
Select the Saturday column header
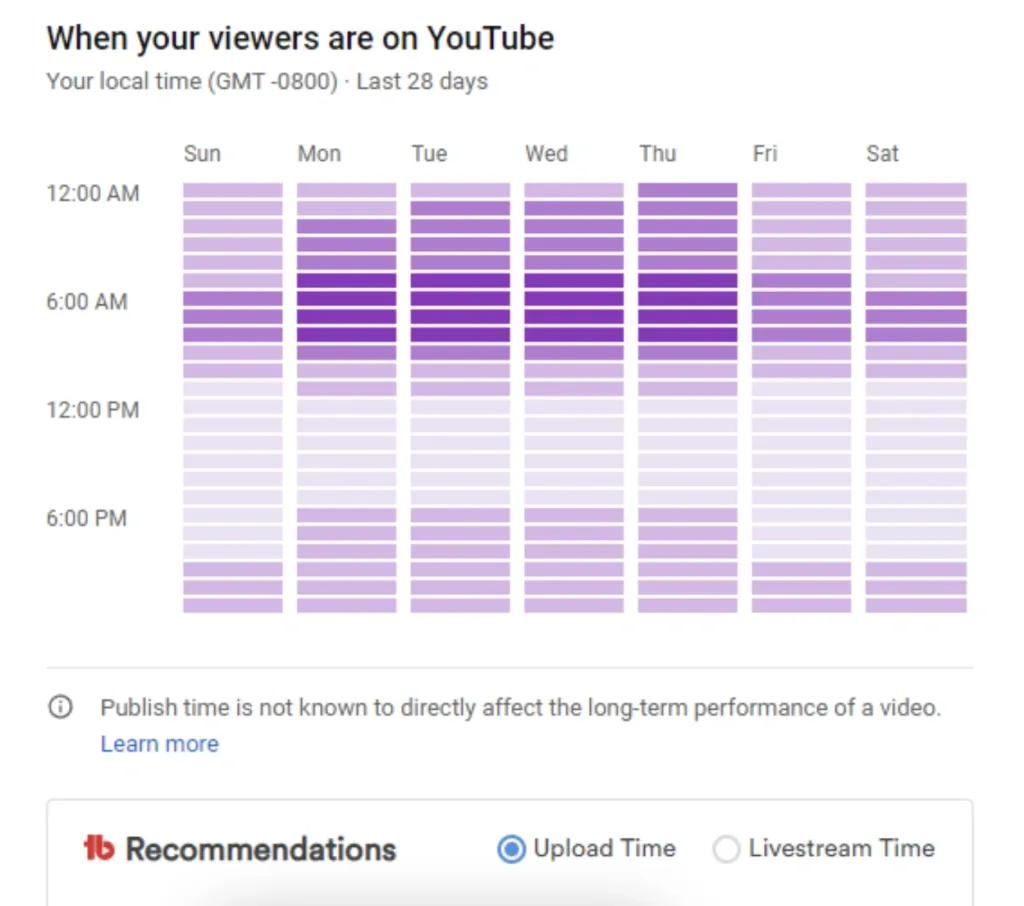point(882,154)
